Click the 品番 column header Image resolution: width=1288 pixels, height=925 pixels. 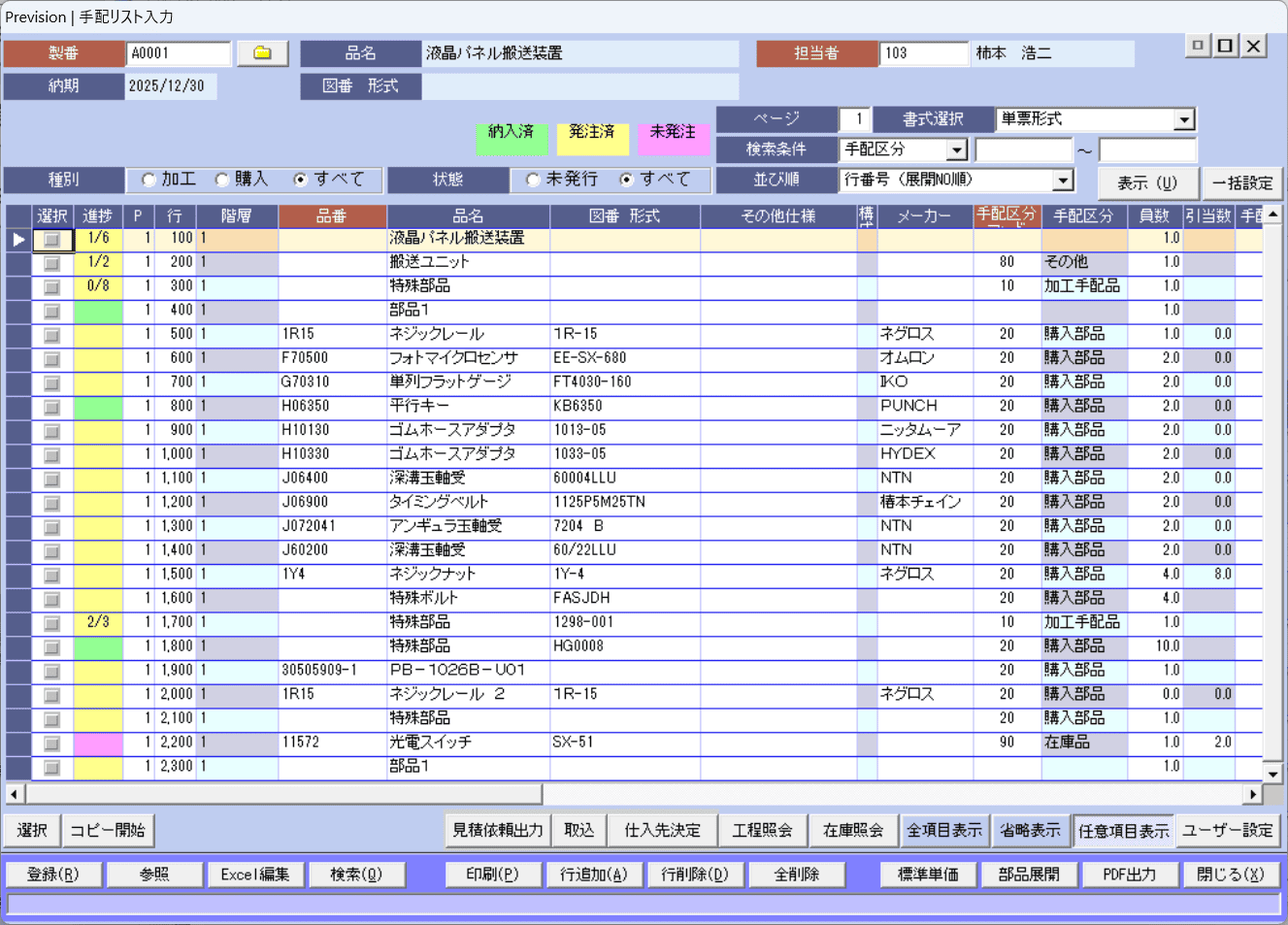pyautogui.click(x=332, y=215)
